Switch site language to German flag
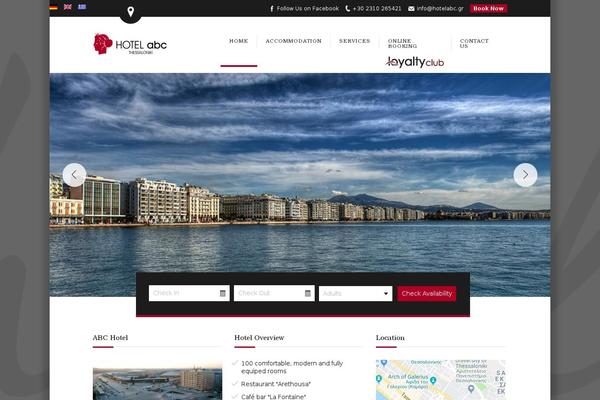600x400 pixels. coord(54,7)
